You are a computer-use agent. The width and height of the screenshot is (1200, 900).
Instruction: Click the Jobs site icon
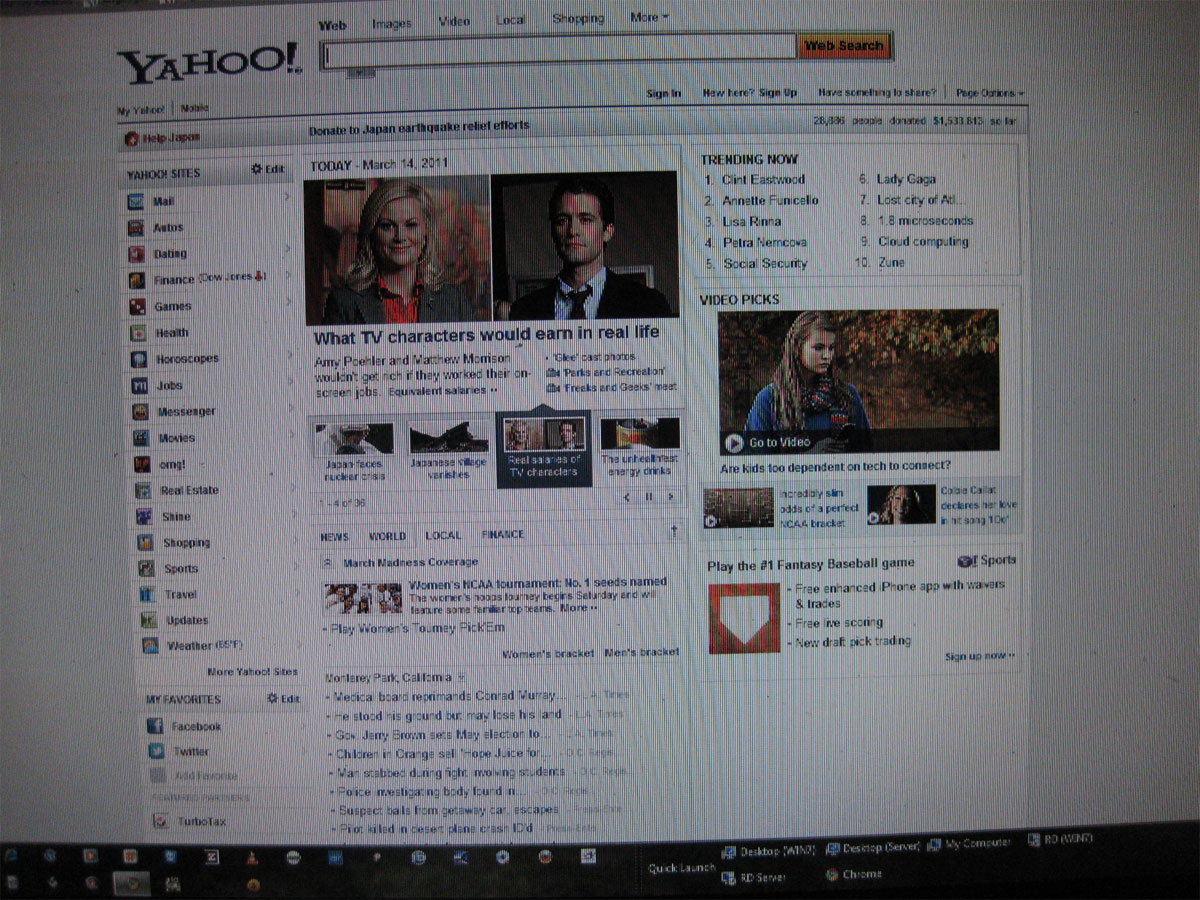click(x=140, y=385)
